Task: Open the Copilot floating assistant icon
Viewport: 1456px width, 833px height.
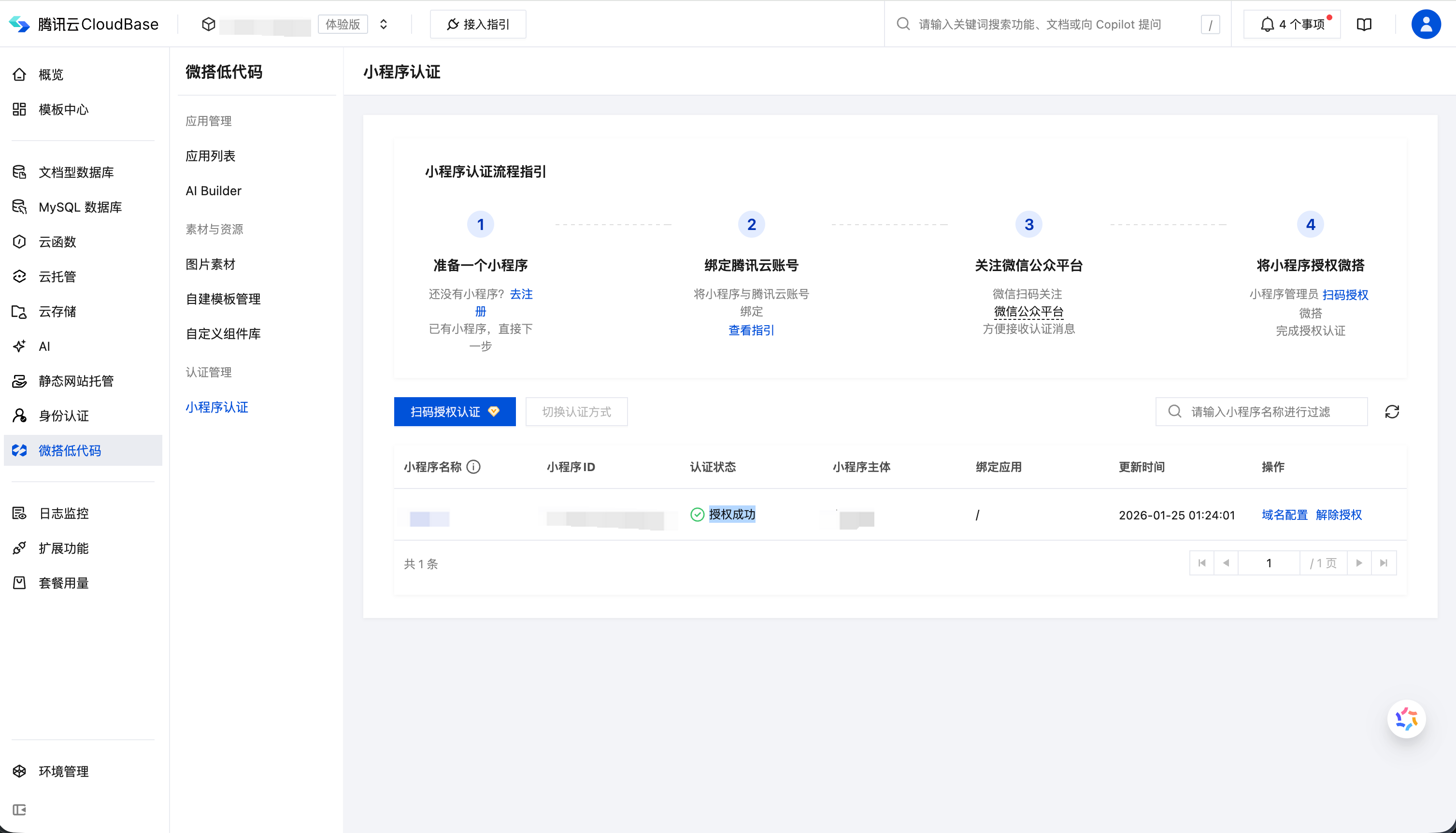Action: coord(1406,718)
